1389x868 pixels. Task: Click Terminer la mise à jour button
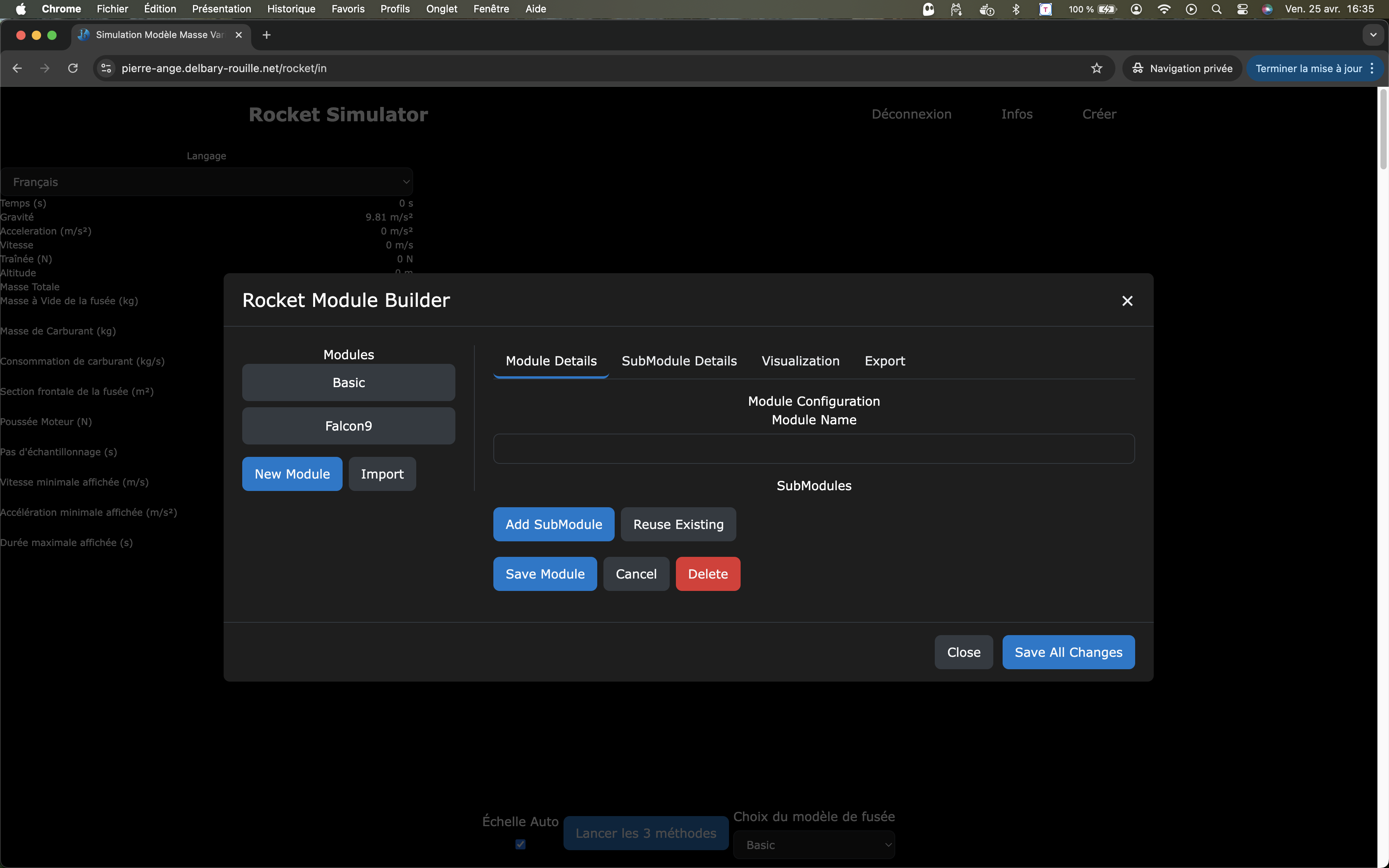(1309, 68)
